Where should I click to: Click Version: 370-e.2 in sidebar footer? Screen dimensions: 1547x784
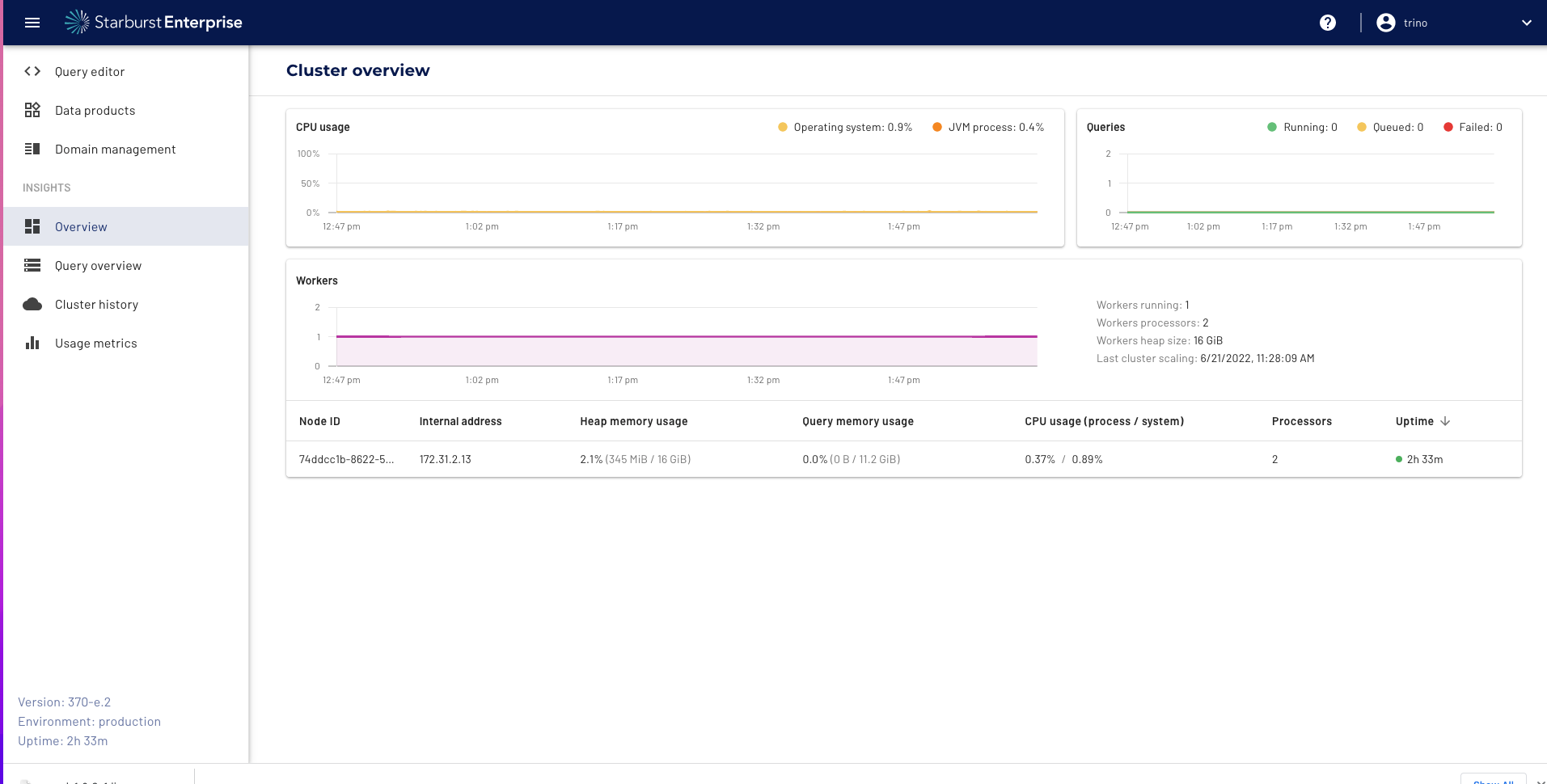click(64, 702)
